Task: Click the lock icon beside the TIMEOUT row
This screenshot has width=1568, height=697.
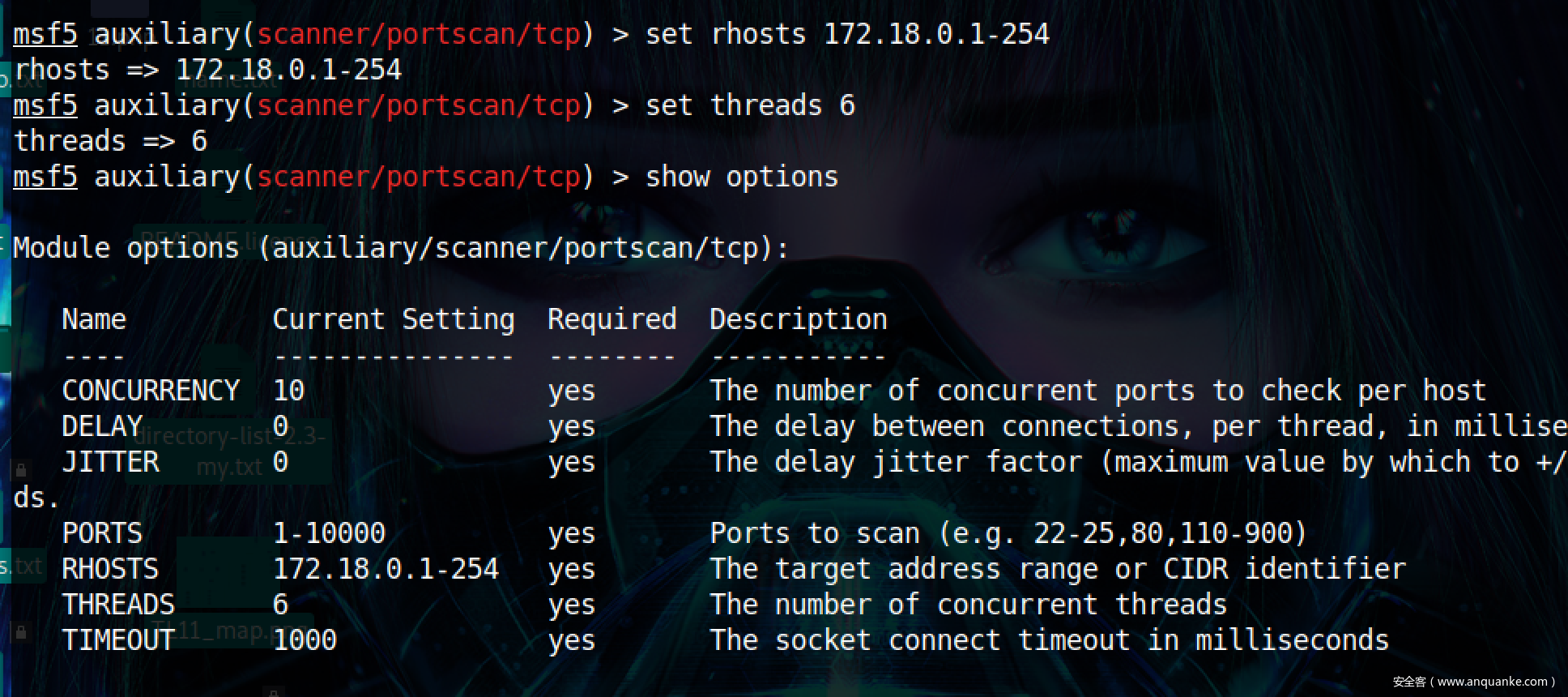Action: point(21,631)
